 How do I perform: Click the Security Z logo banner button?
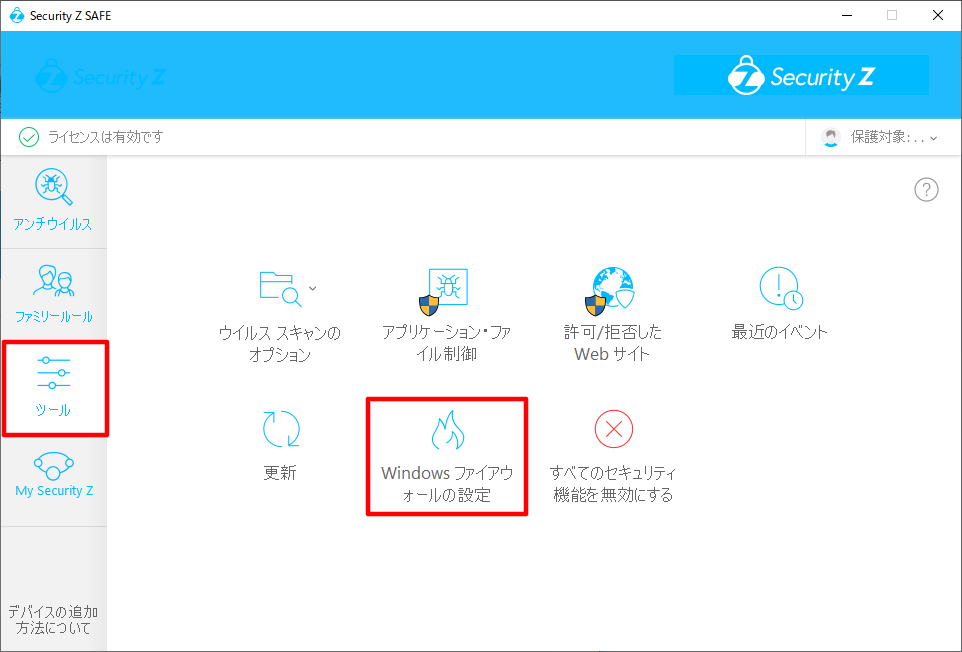[801, 76]
